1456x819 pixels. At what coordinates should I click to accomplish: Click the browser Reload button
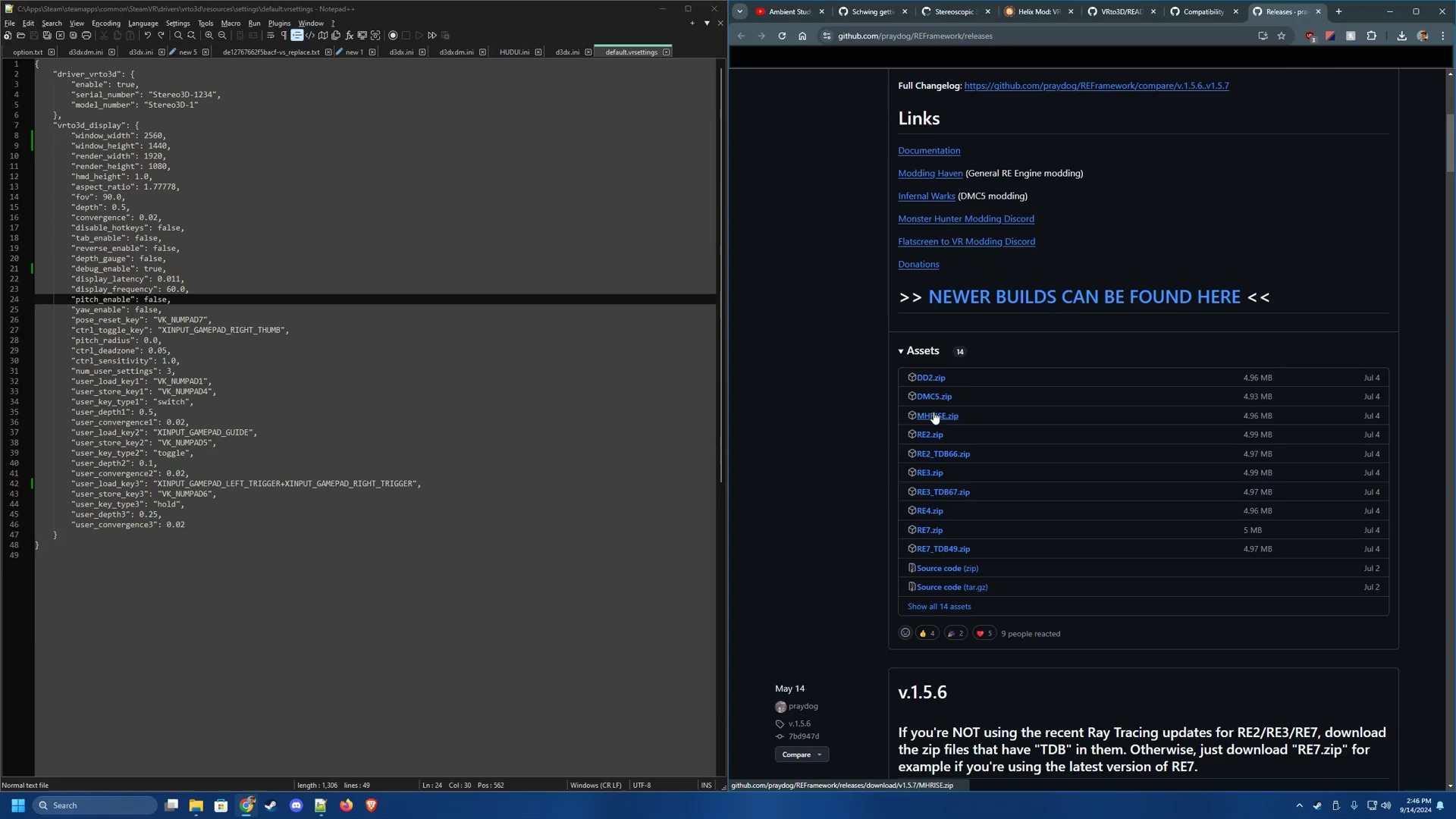point(782,36)
